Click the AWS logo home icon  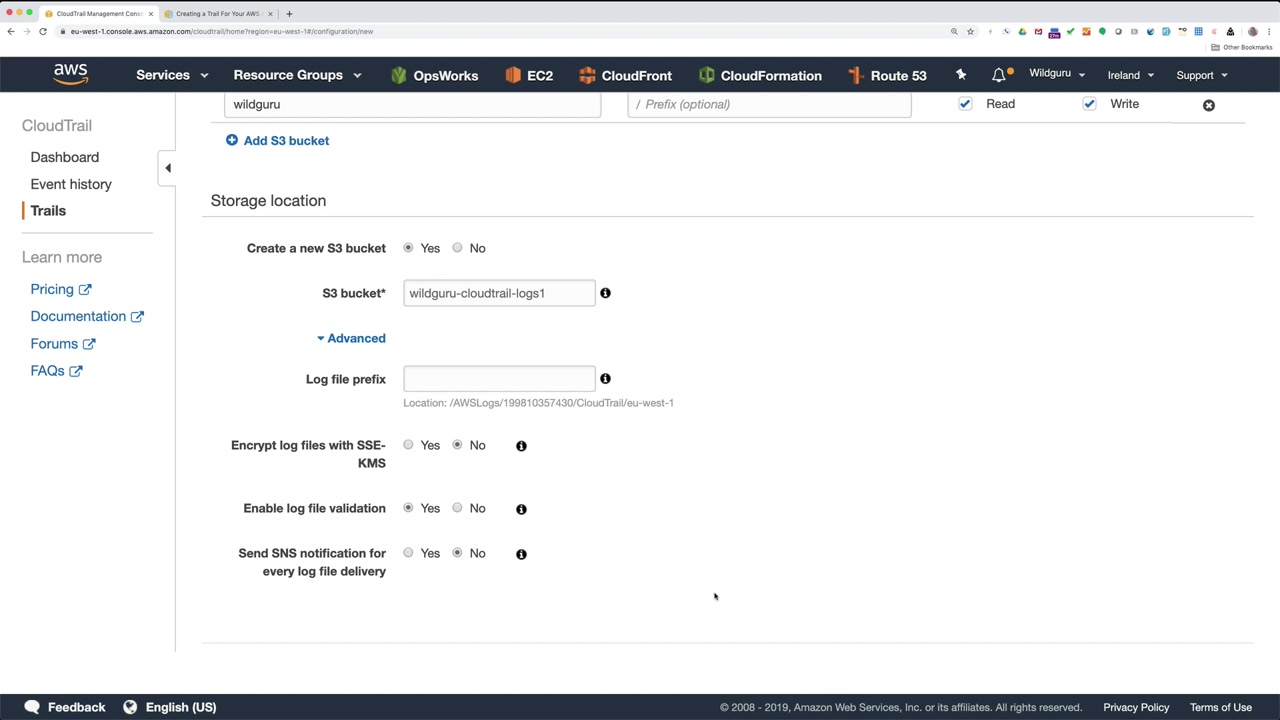click(71, 75)
